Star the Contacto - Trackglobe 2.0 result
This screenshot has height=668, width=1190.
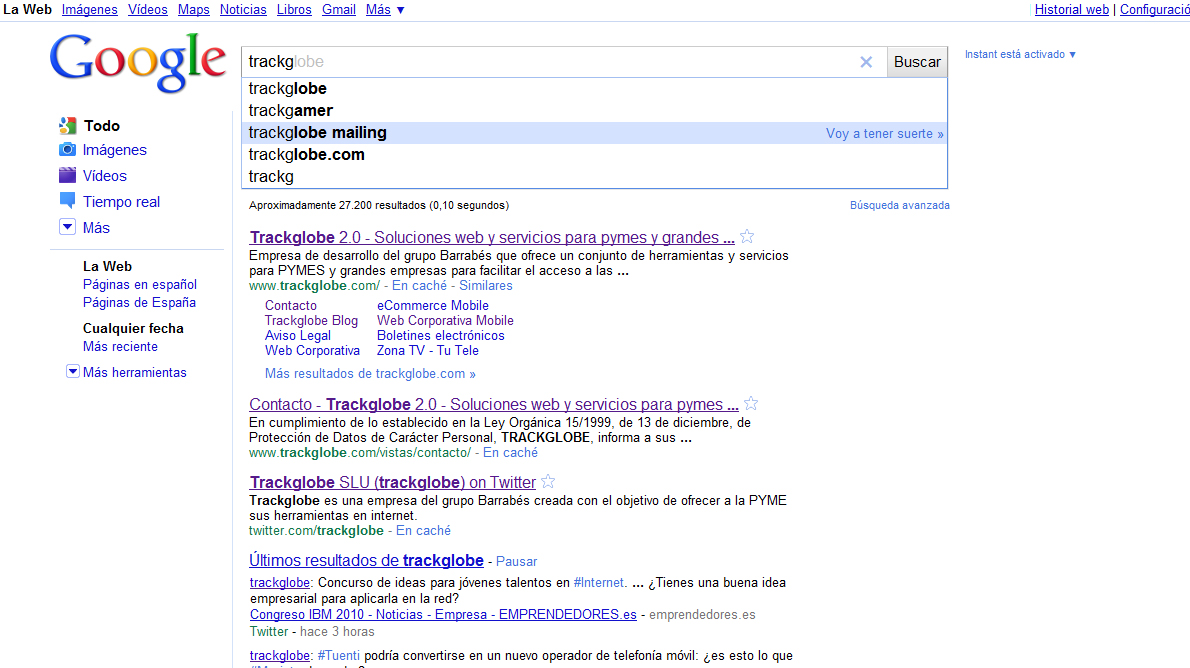click(x=751, y=403)
